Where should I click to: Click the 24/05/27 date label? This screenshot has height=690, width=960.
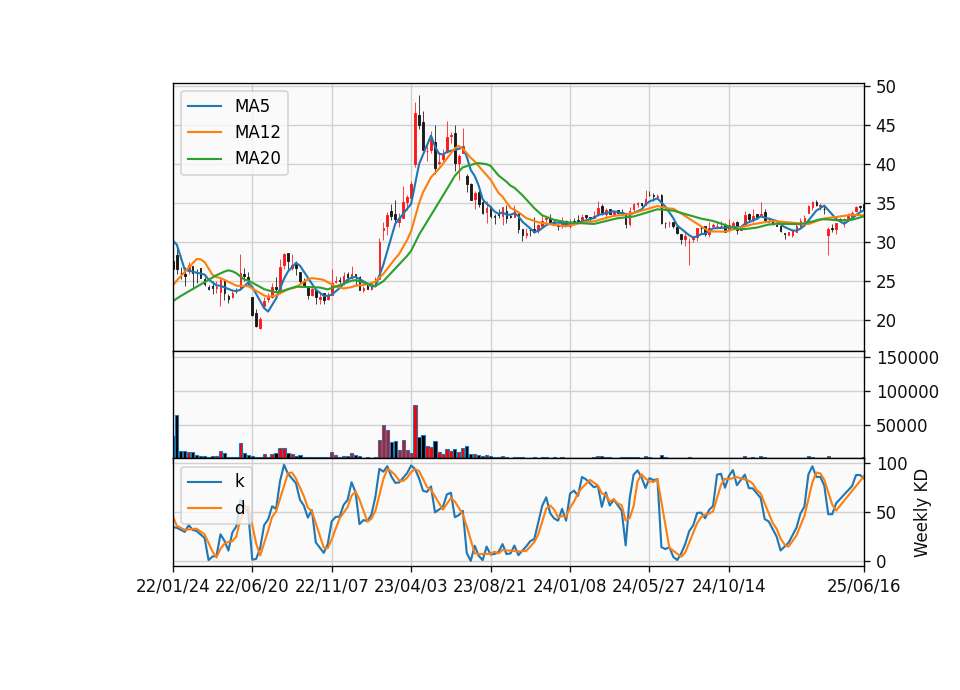coord(649,587)
